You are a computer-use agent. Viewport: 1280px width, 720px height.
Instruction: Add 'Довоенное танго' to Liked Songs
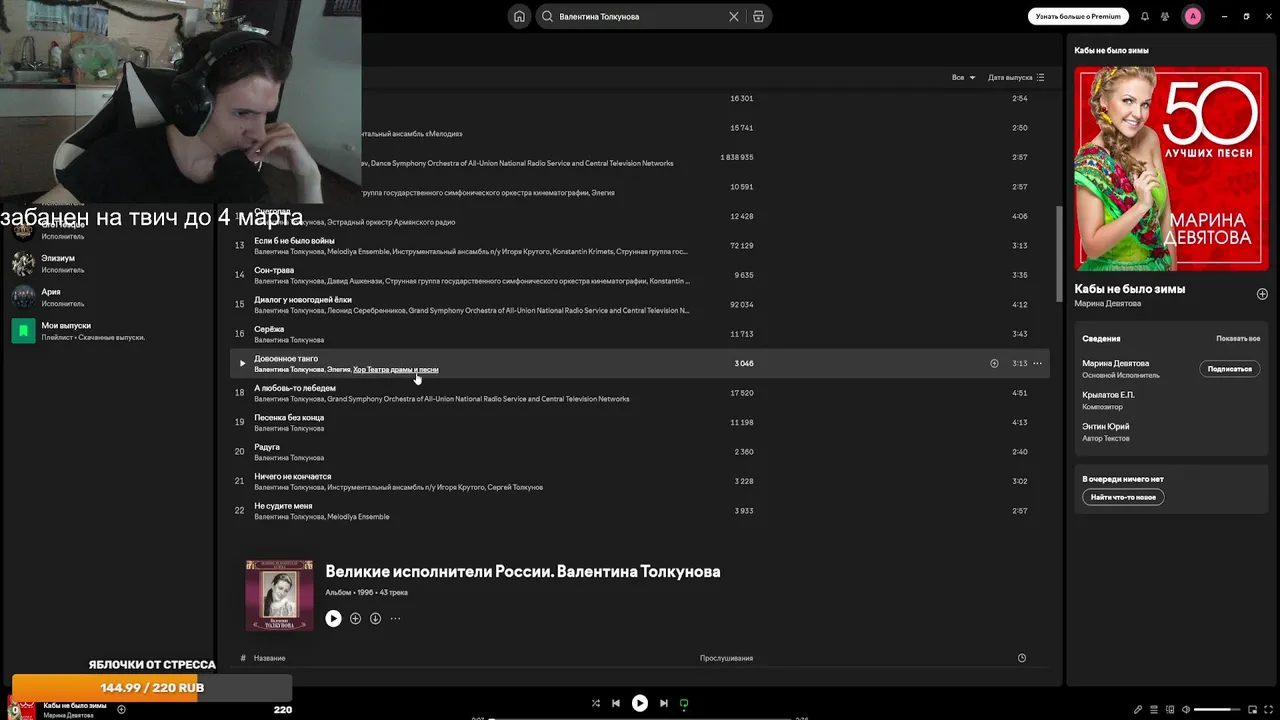994,363
